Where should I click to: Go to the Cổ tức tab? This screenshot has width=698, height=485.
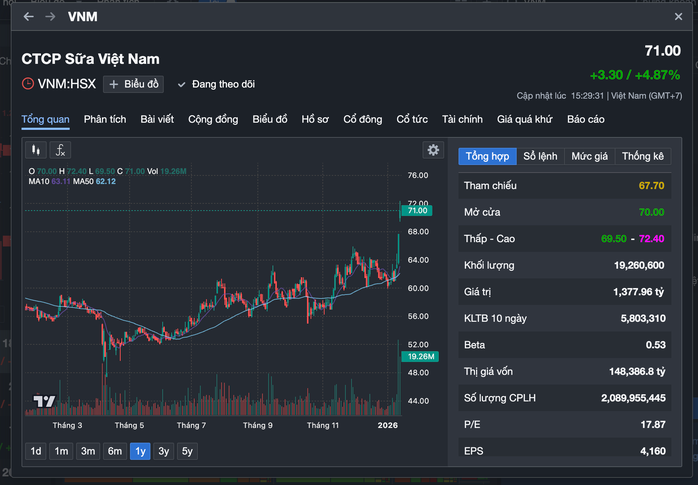pos(411,120)
